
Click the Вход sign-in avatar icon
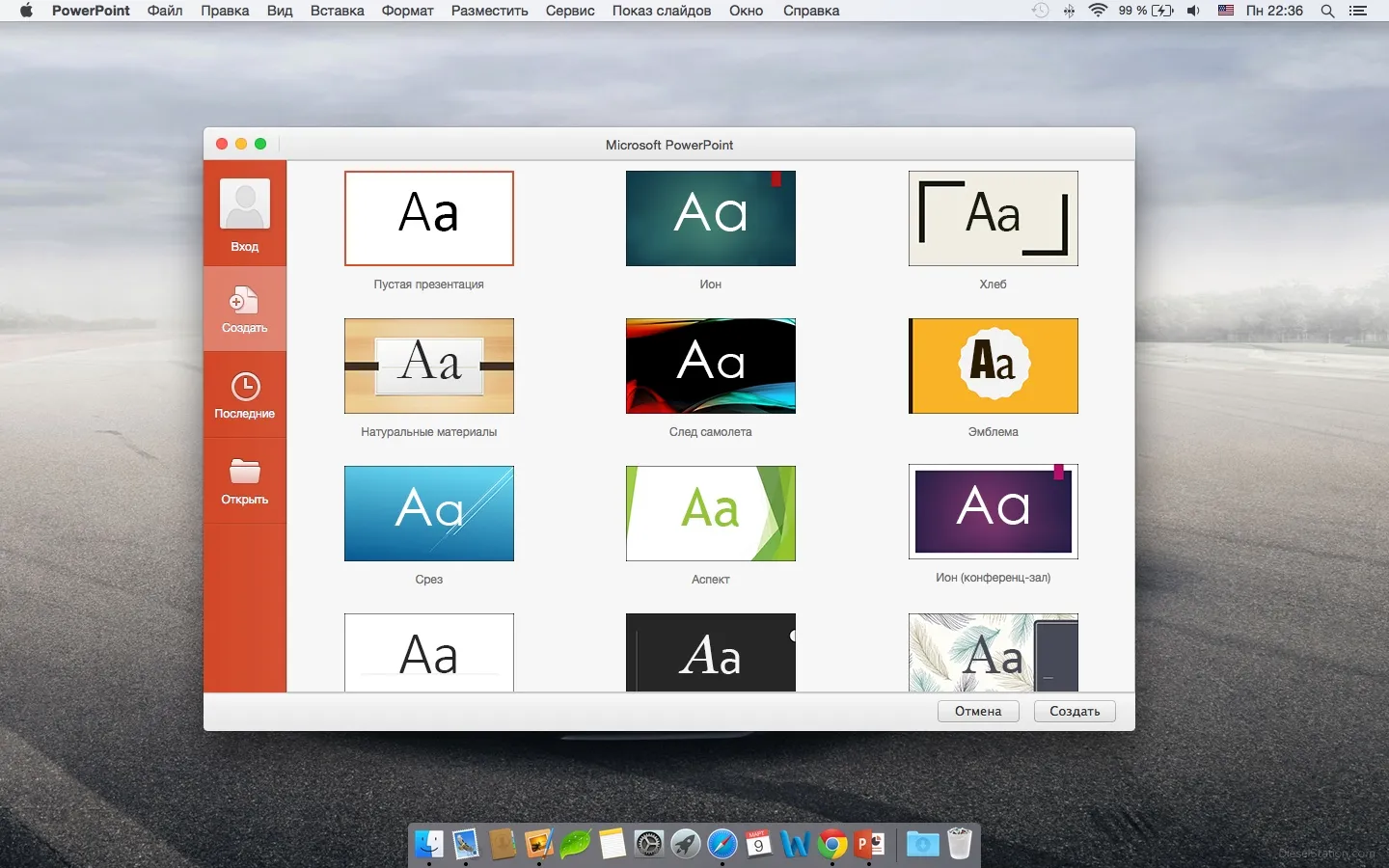point(245,204)
